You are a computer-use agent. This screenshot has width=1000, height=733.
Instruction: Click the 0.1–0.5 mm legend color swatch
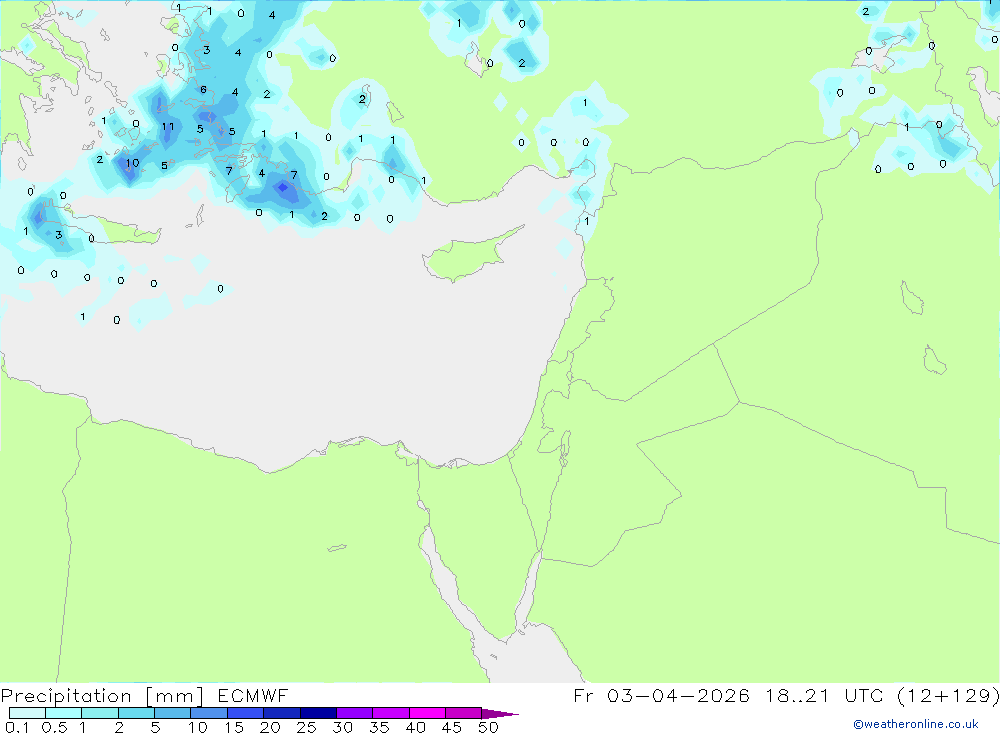[x=27, y=713]
